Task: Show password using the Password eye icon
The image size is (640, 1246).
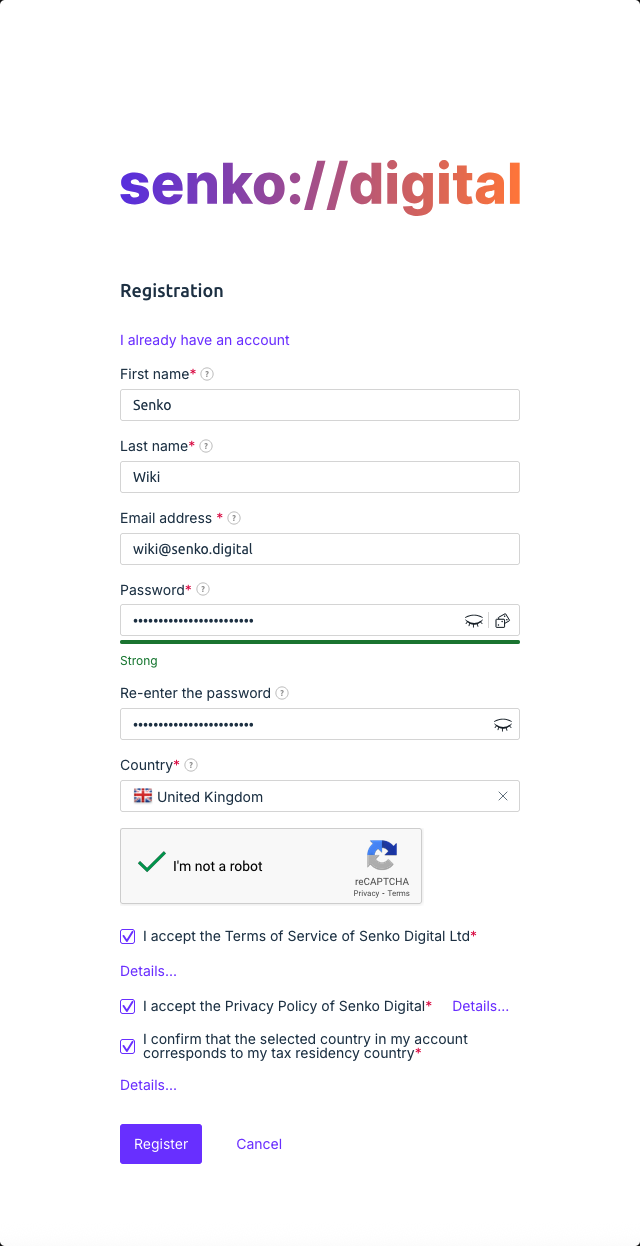Action: tap(474, 620)
